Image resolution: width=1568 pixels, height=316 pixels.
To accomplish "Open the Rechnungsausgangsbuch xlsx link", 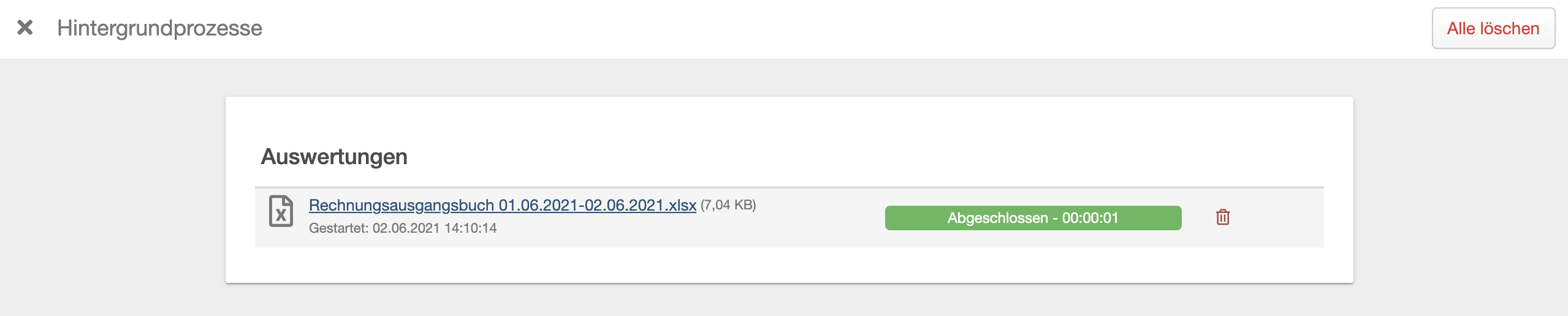I will (x=502, y=205).
